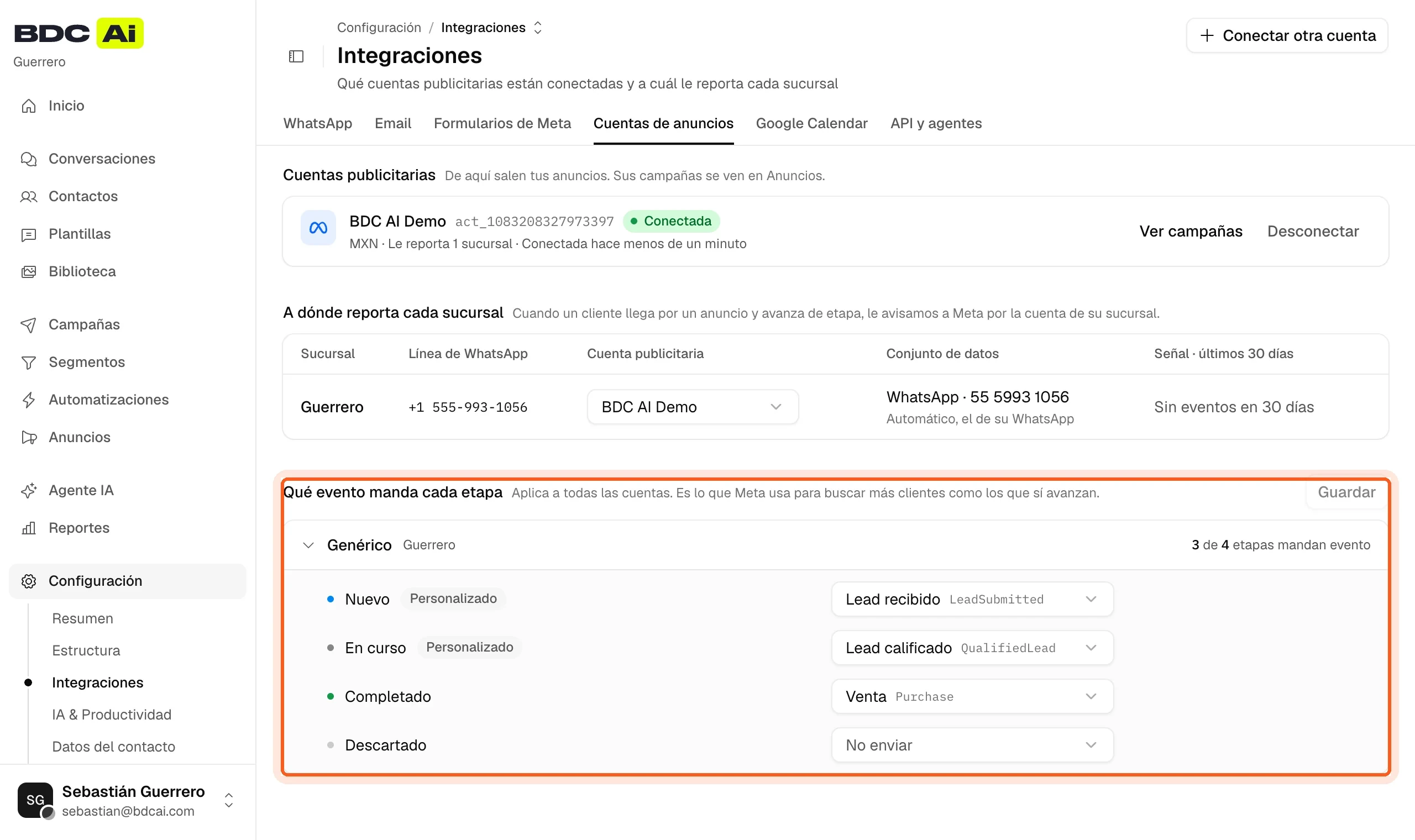Click the account ID act_1083208327973397
This screenshot has height=840, width=1415.
534,222
